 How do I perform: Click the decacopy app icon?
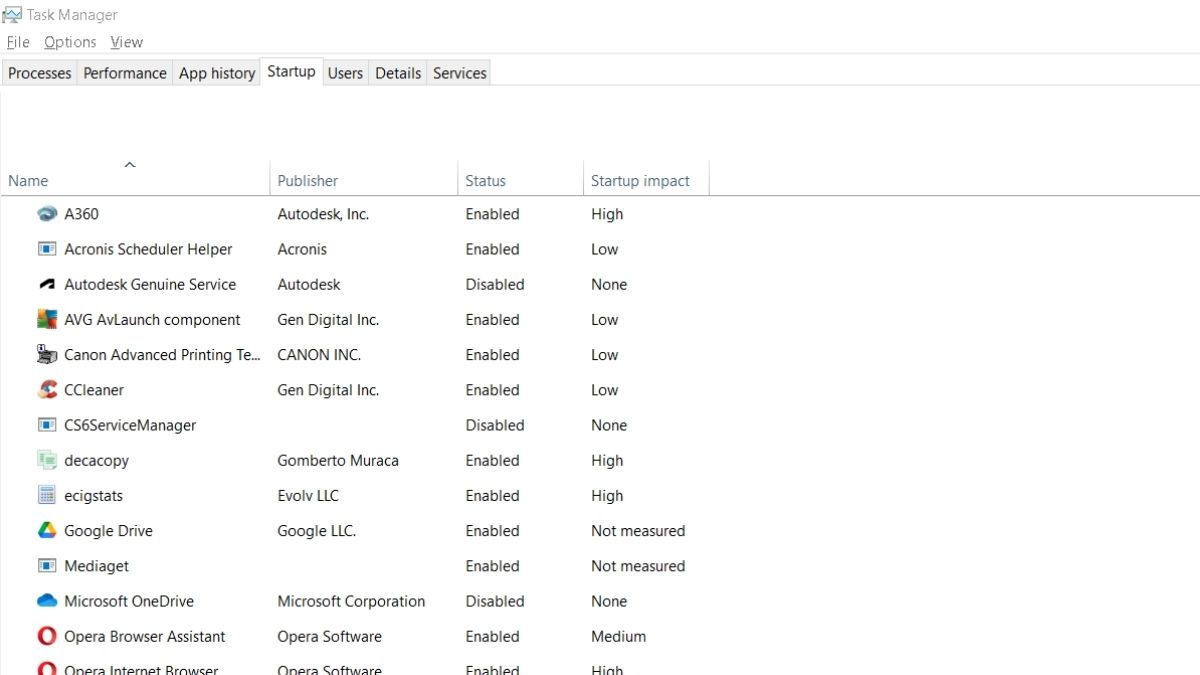point(47,461)
